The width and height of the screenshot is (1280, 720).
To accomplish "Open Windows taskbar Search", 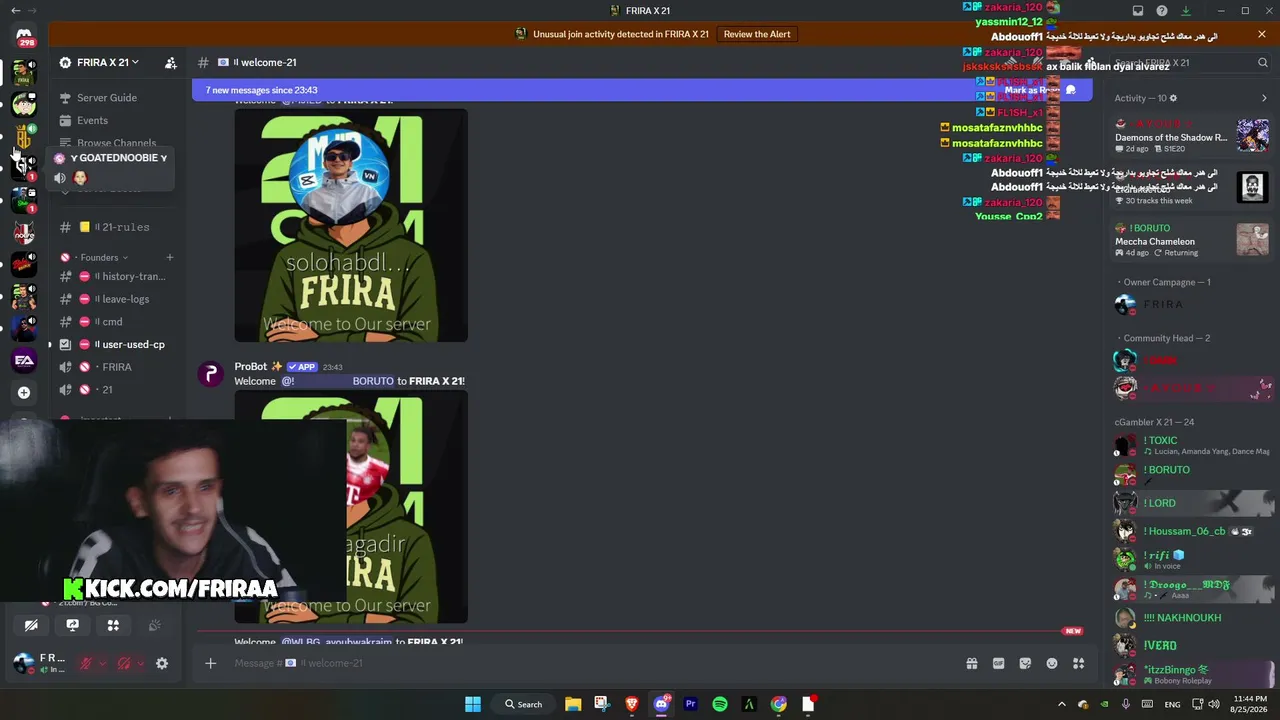I will pyautogui.click(x=523, y=704).
